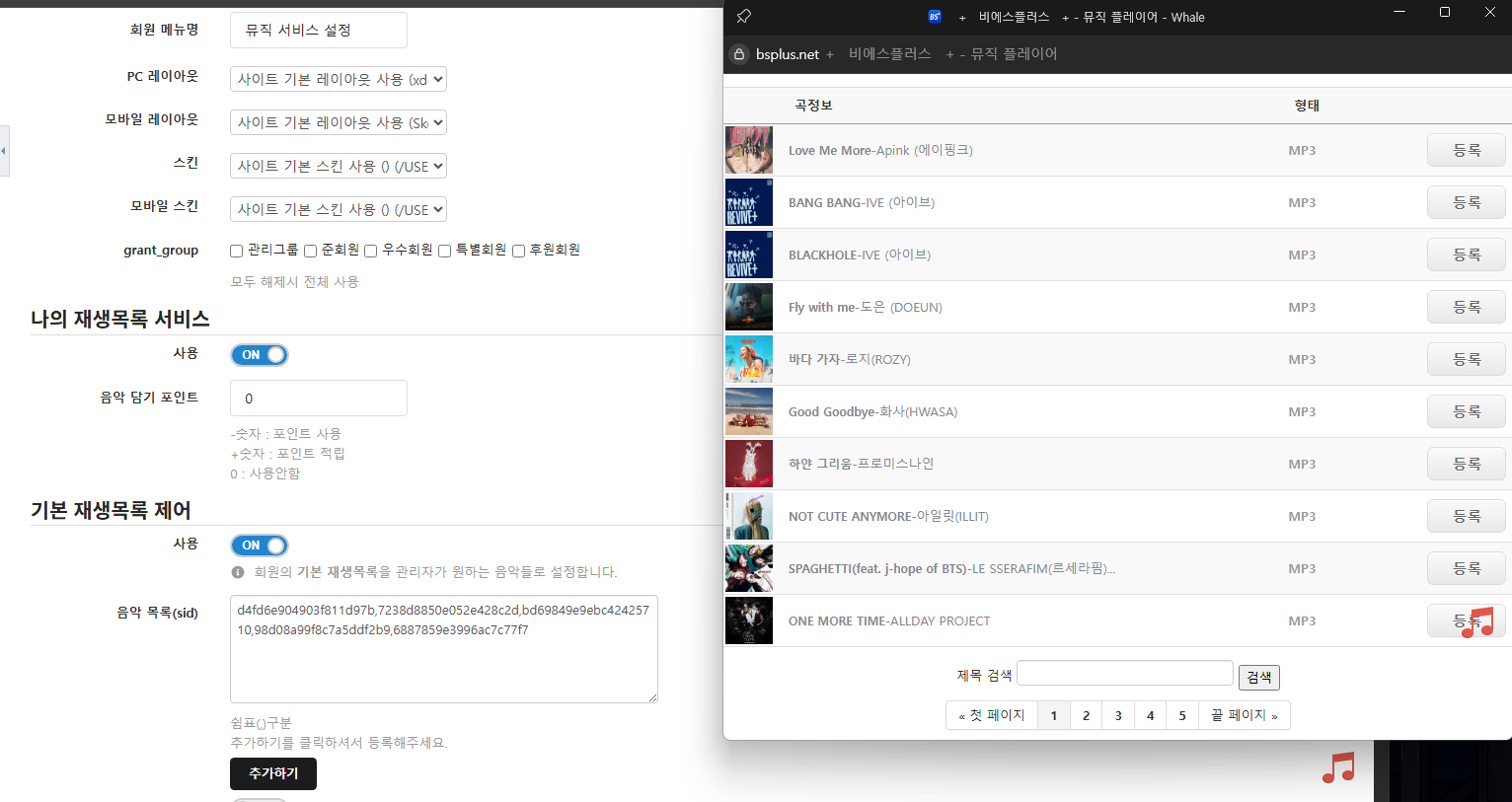Check the 우수회원 grant group box
1512x802 pixels.
pos(371,251)
